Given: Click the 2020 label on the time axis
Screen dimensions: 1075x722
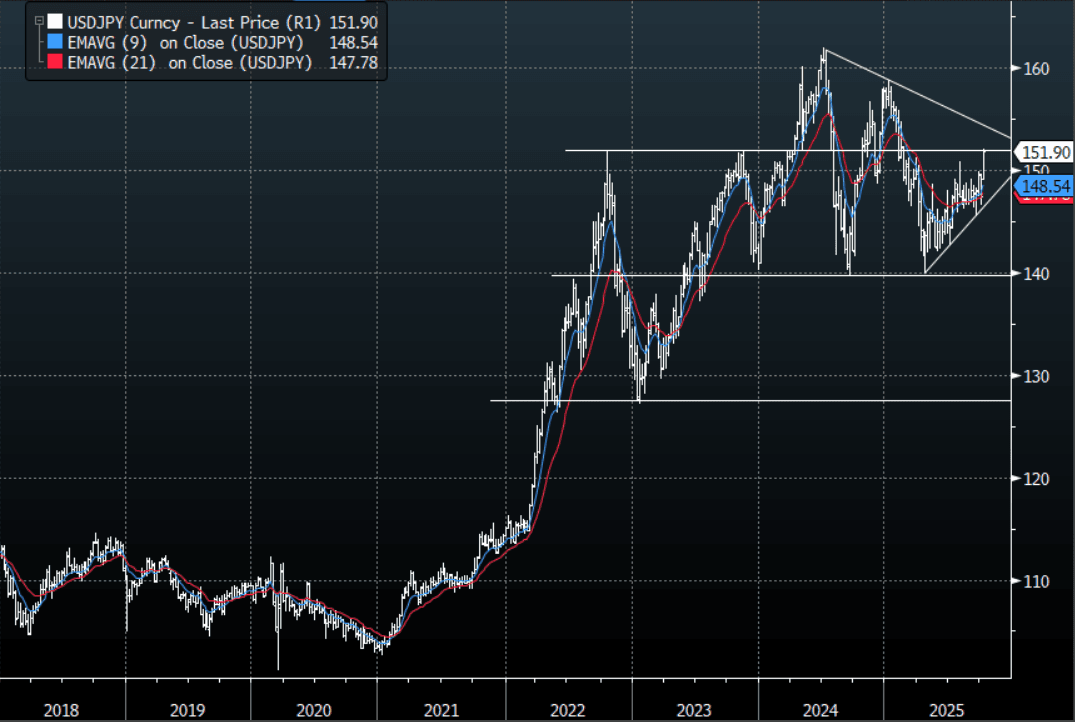Looking at the screenshot, I should 314,710.
